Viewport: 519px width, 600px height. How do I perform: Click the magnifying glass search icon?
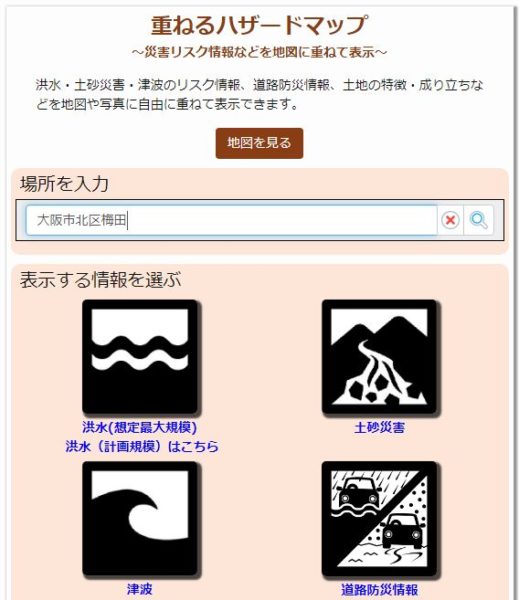[x=478, y=220]
